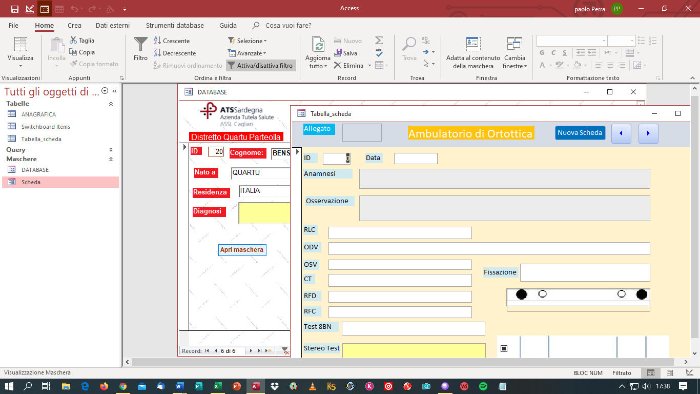The height and width of the screenshot is (394, 700).
Task: Click Apri maschera button in DATABASE form
Action: tap(242, 249)
